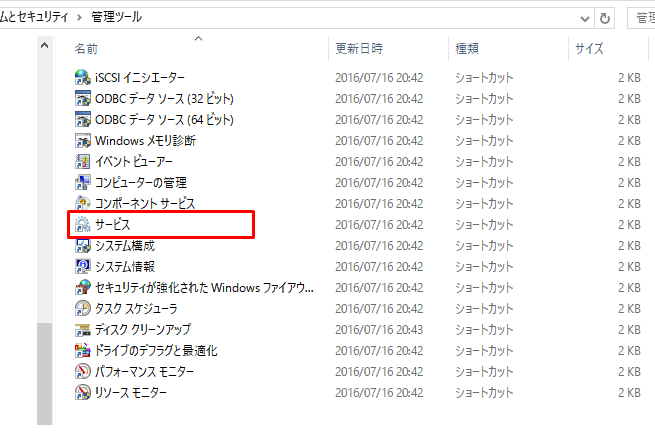This screenshot has height=448, width=655.
Task: Click the システム構成 icon
Action: (x=83, y=245)
